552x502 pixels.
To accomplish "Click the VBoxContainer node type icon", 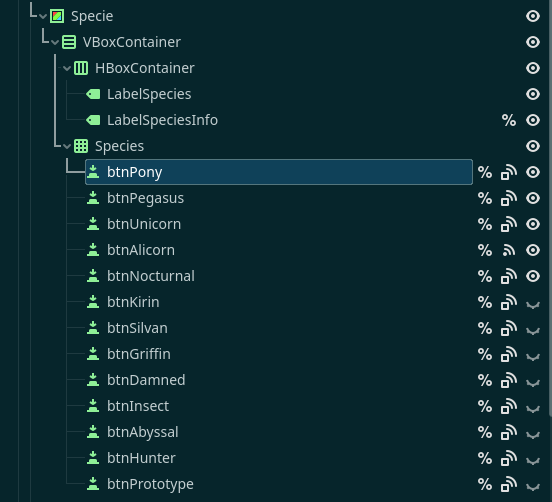I will coord(69,42).
